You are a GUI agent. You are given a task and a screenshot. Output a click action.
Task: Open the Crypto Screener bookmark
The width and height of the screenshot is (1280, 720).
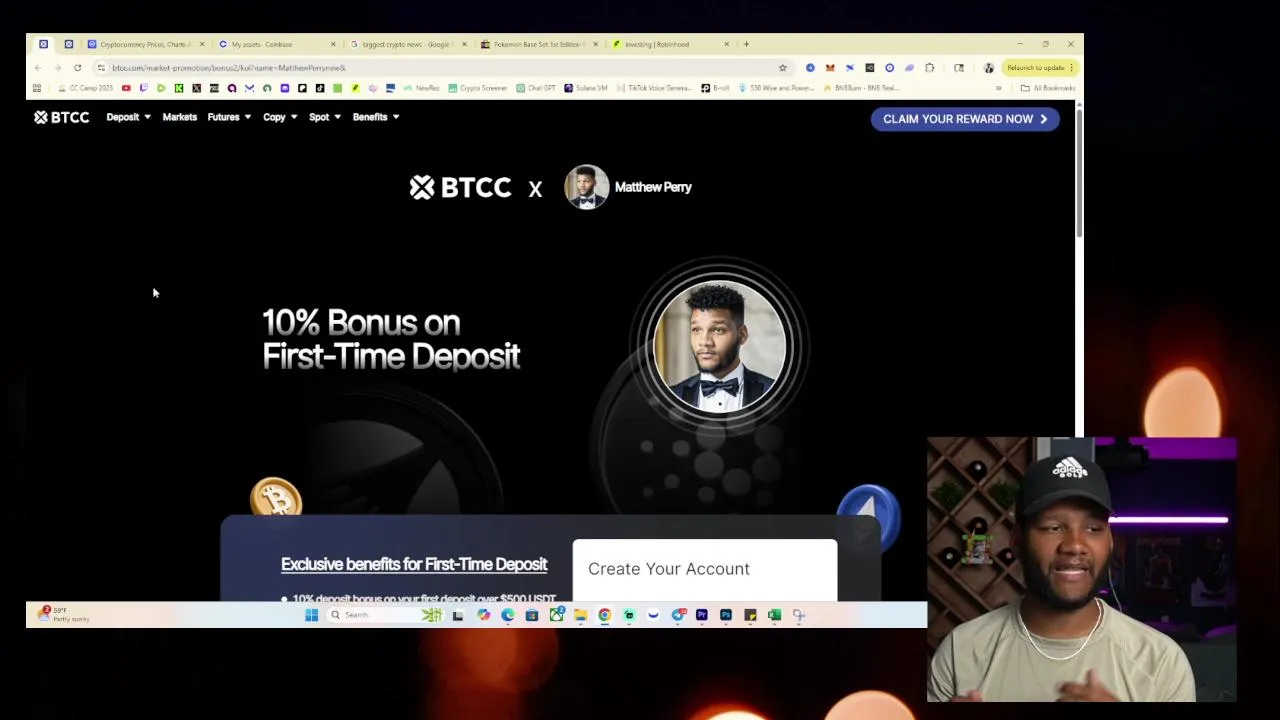[x=478, y=88]
